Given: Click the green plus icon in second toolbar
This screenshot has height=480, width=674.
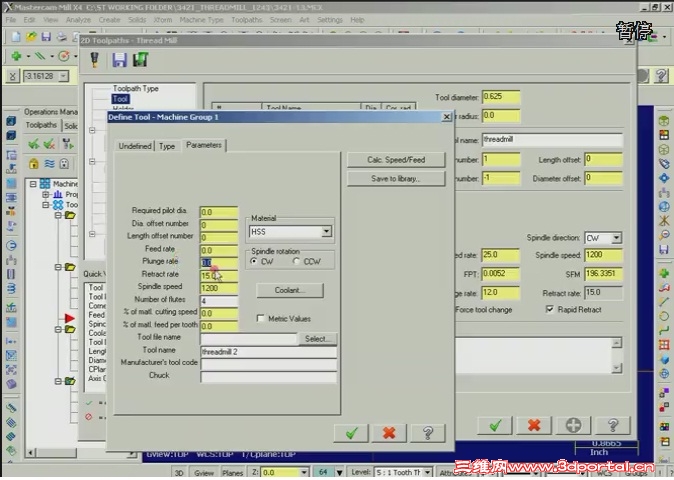Looking at the screenshot, I should point(17,56).
